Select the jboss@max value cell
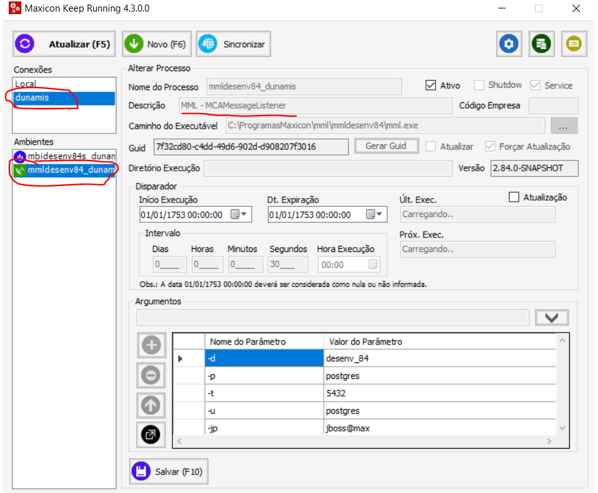 [440, 428]
